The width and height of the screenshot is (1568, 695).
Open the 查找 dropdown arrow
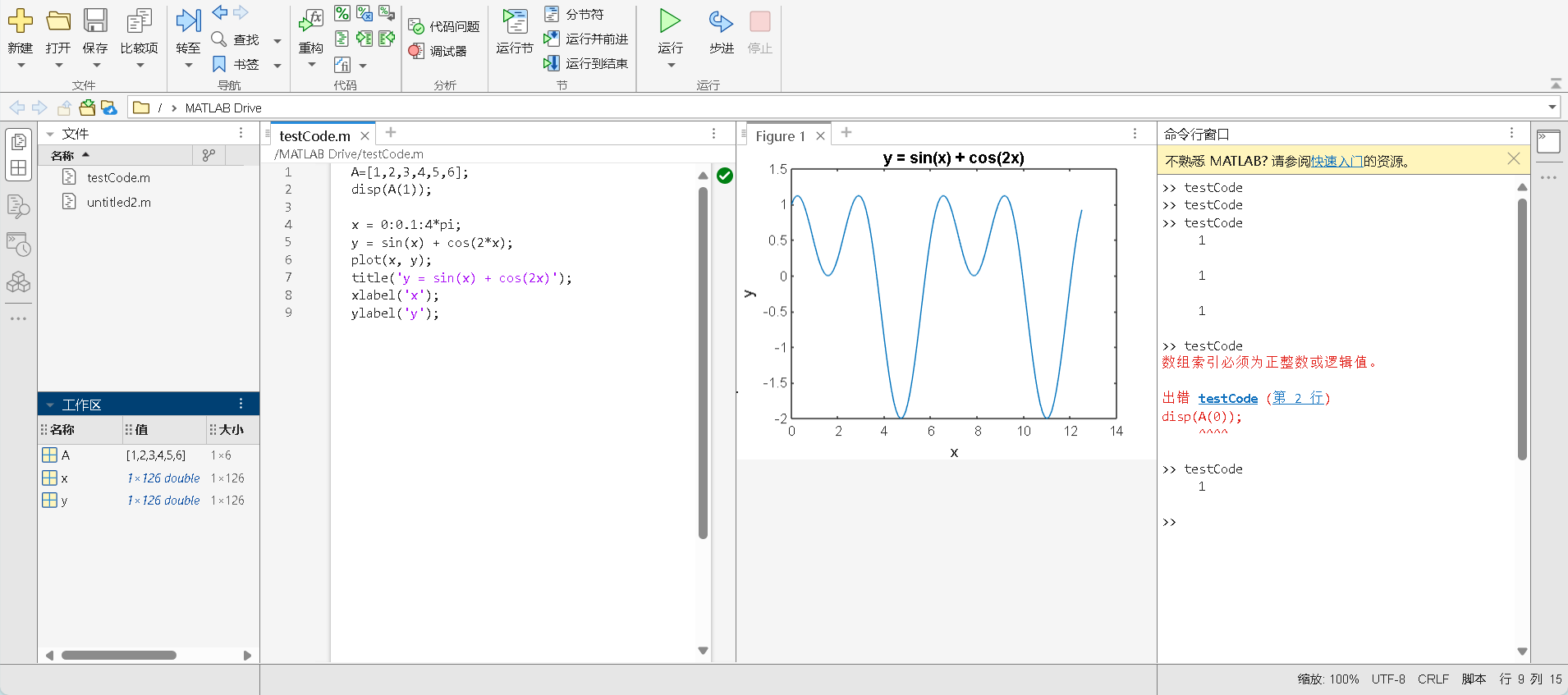click(277, 40)
